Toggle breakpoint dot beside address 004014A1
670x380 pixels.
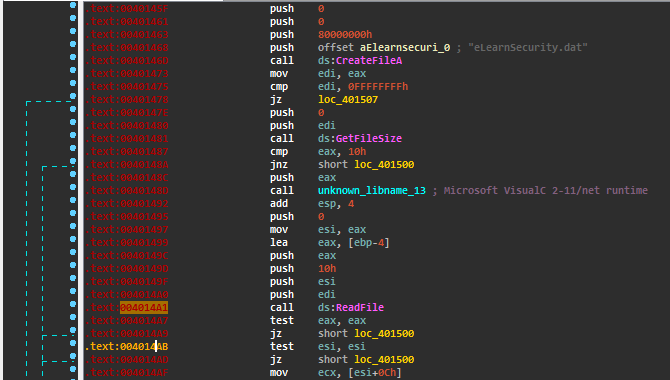(73, 304)
